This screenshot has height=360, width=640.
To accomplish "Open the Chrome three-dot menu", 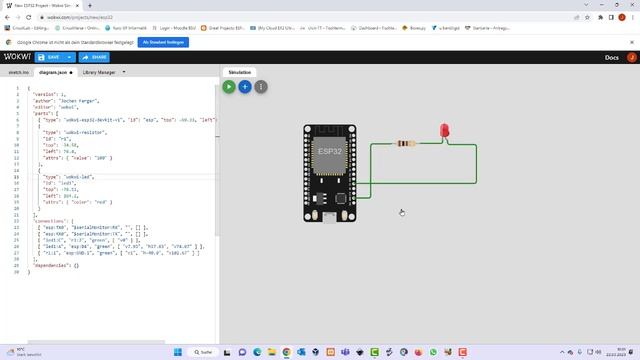I will pyautogui.click(x=633, y=18).
